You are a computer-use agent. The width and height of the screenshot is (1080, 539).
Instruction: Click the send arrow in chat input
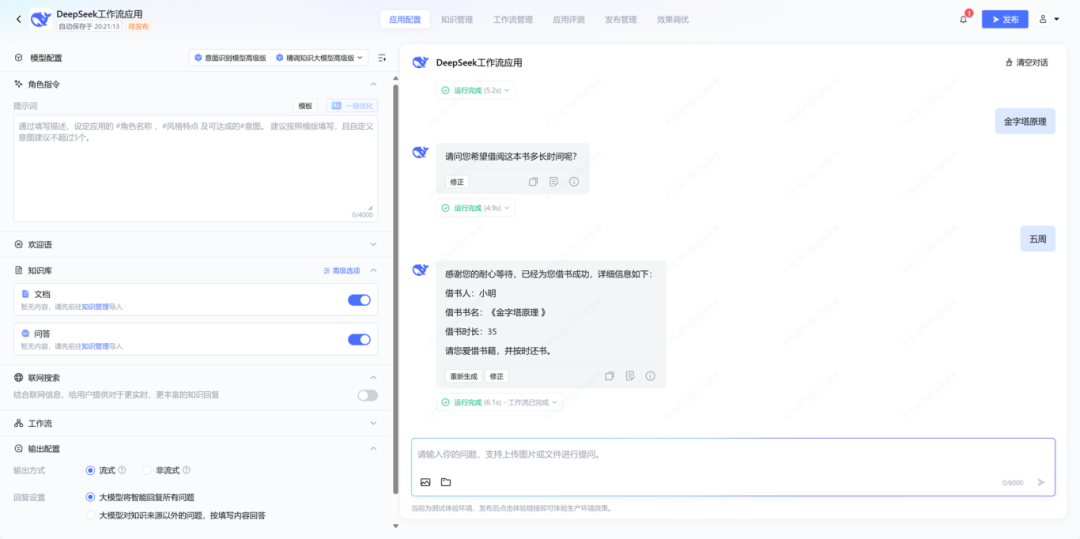pos(1041,483)
